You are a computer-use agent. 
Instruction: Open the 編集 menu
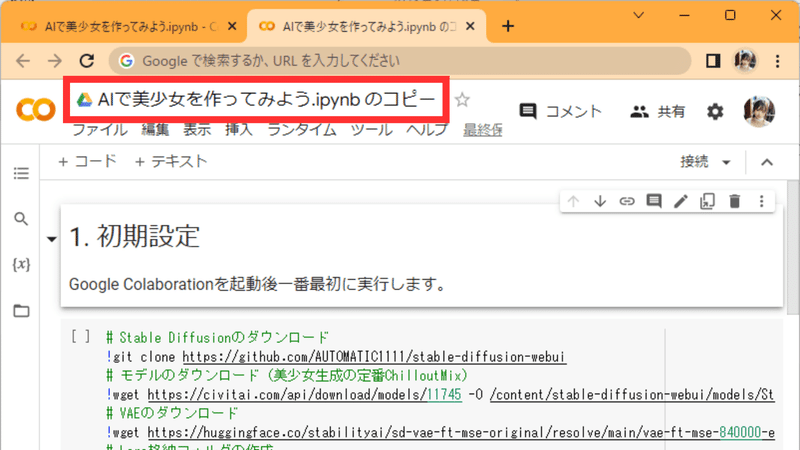[155, 130]
